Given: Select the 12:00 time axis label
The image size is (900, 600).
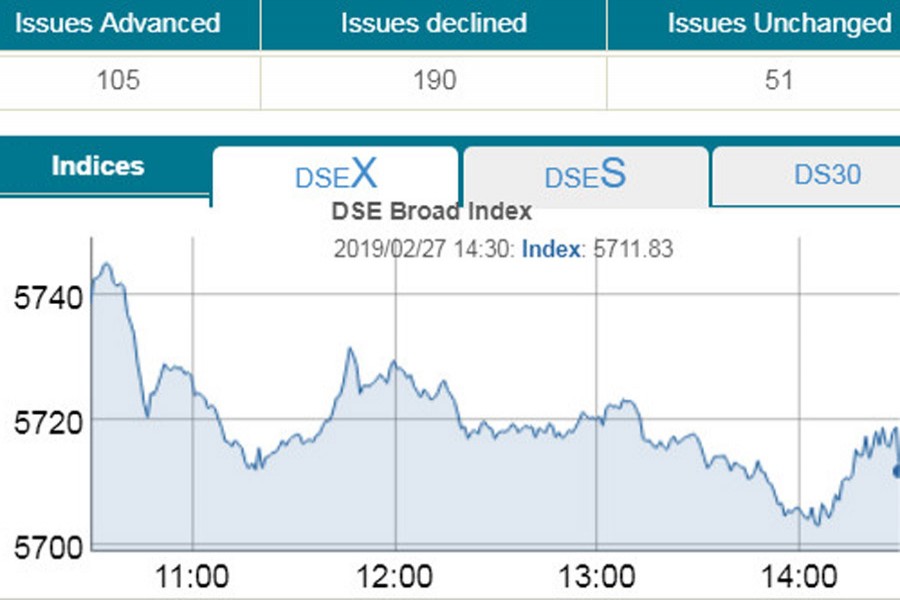Looking at the screenshot, I should point(395,577).
